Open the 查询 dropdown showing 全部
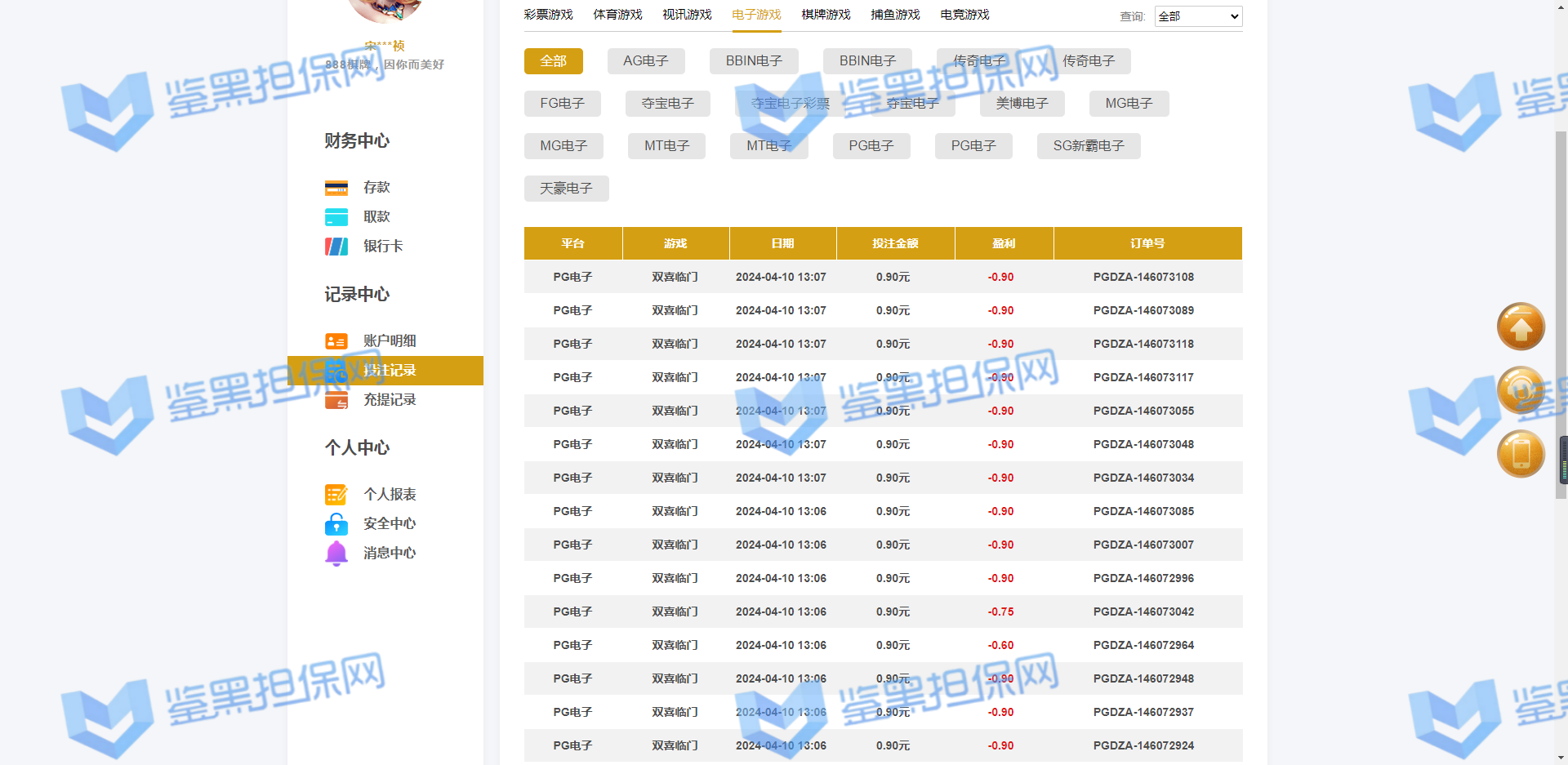The width and height of the screenshot is (1568, 765). 1198,16
